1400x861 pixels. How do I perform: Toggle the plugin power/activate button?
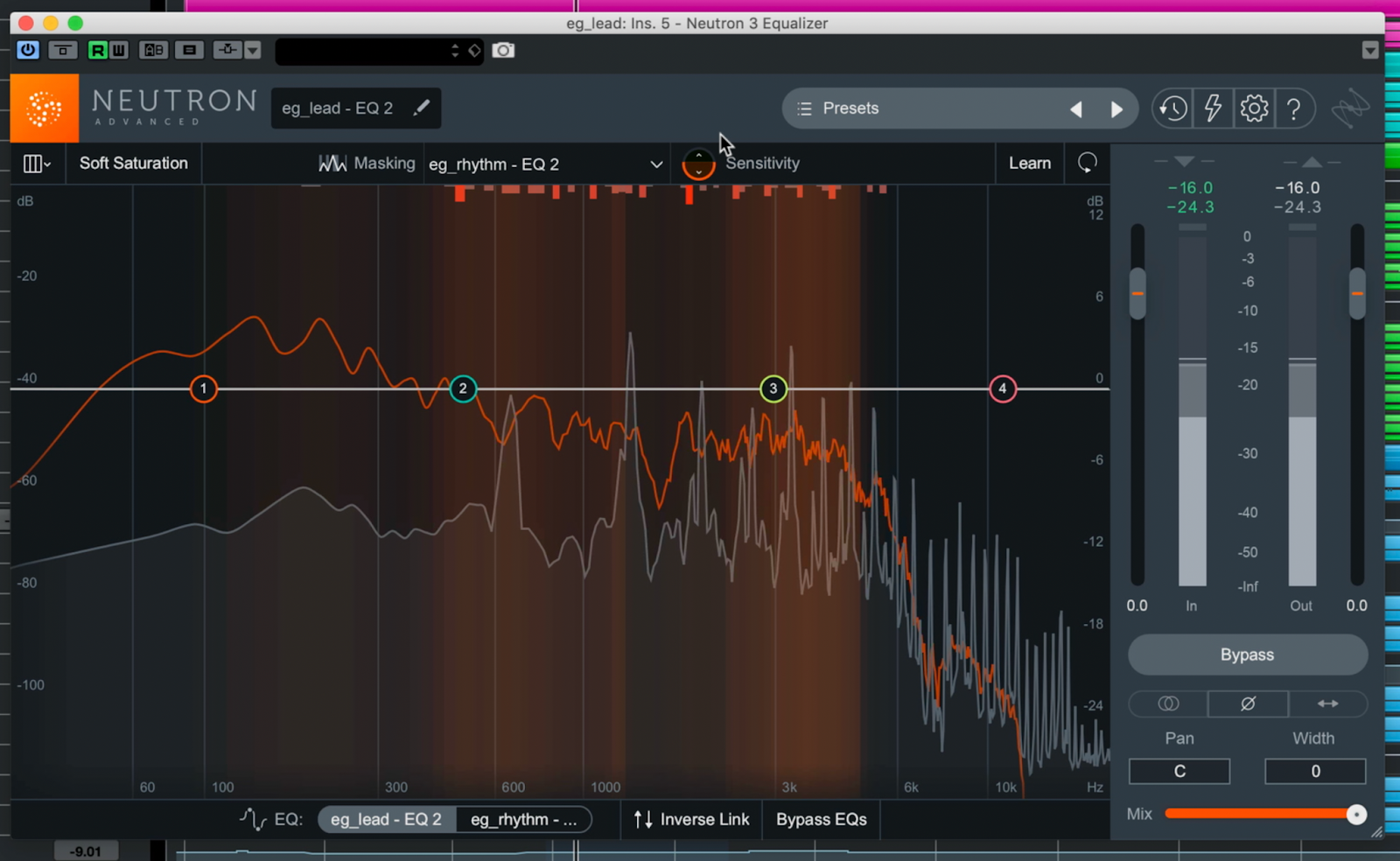[x=28, y=50]
